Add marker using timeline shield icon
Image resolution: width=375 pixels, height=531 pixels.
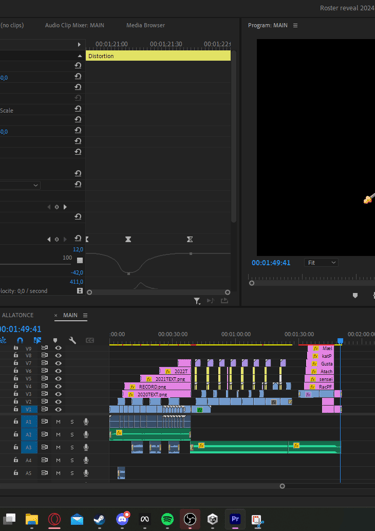pyautogui.click(x=55, y=340)
